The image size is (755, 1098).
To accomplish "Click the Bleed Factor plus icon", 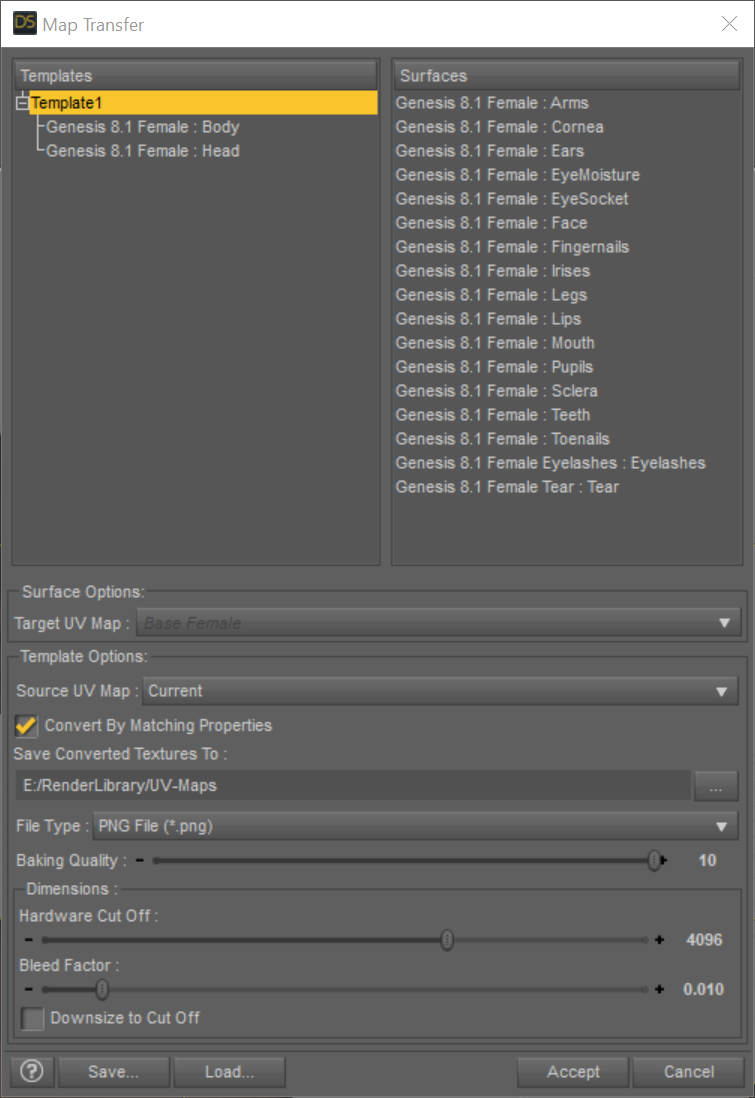I will [659, 989].
